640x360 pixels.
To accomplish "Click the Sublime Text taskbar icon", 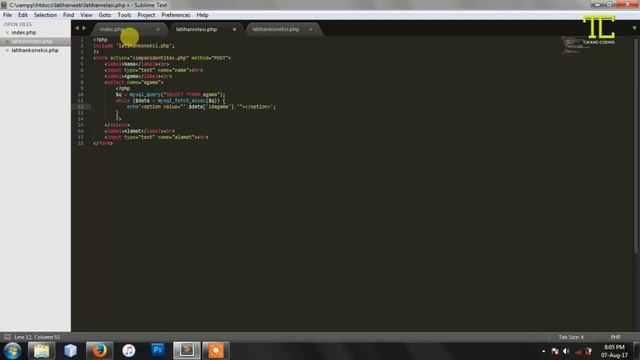I will pos(187,351).
